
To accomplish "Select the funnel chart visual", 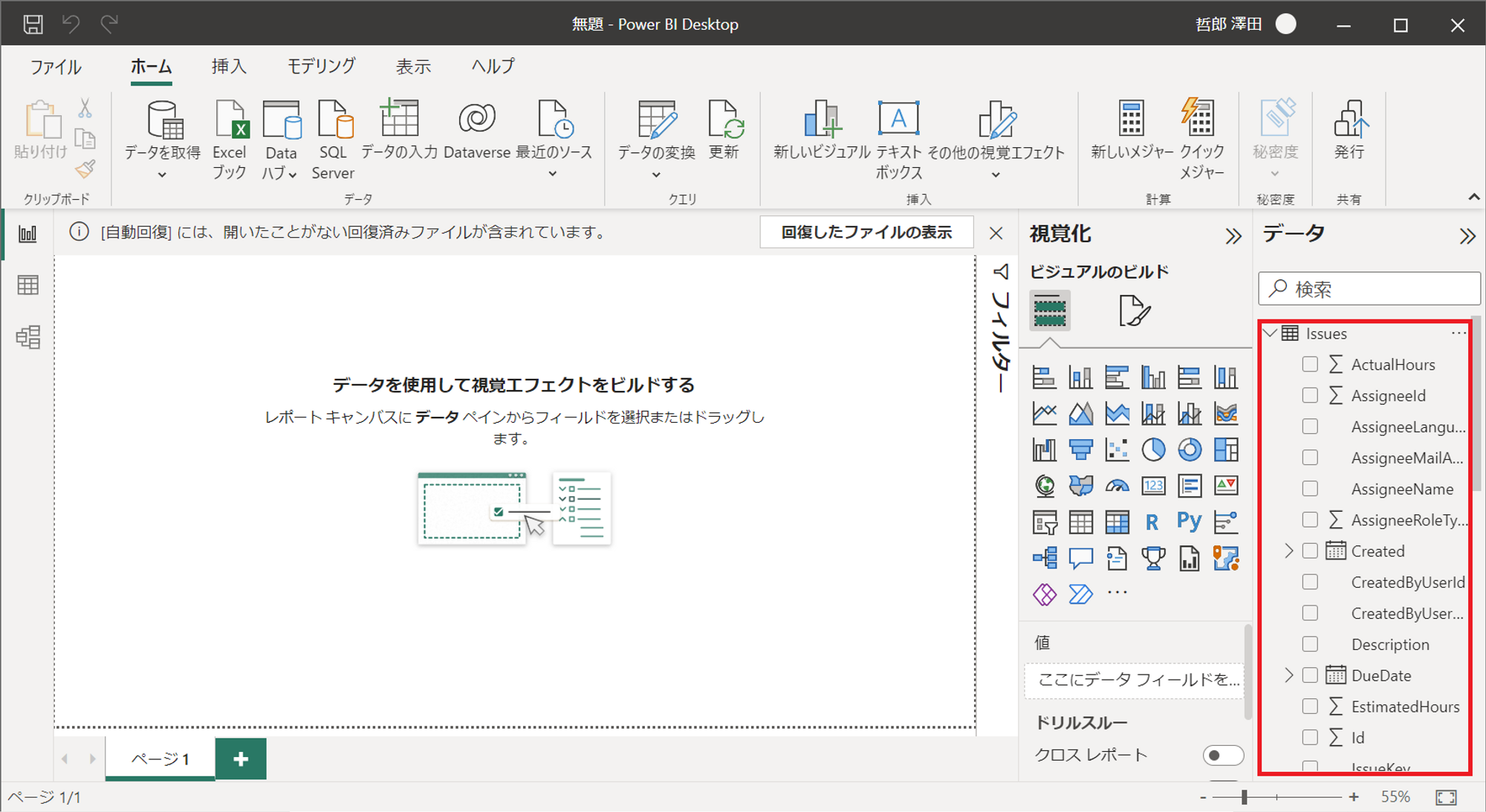I will pos(1080,449).
